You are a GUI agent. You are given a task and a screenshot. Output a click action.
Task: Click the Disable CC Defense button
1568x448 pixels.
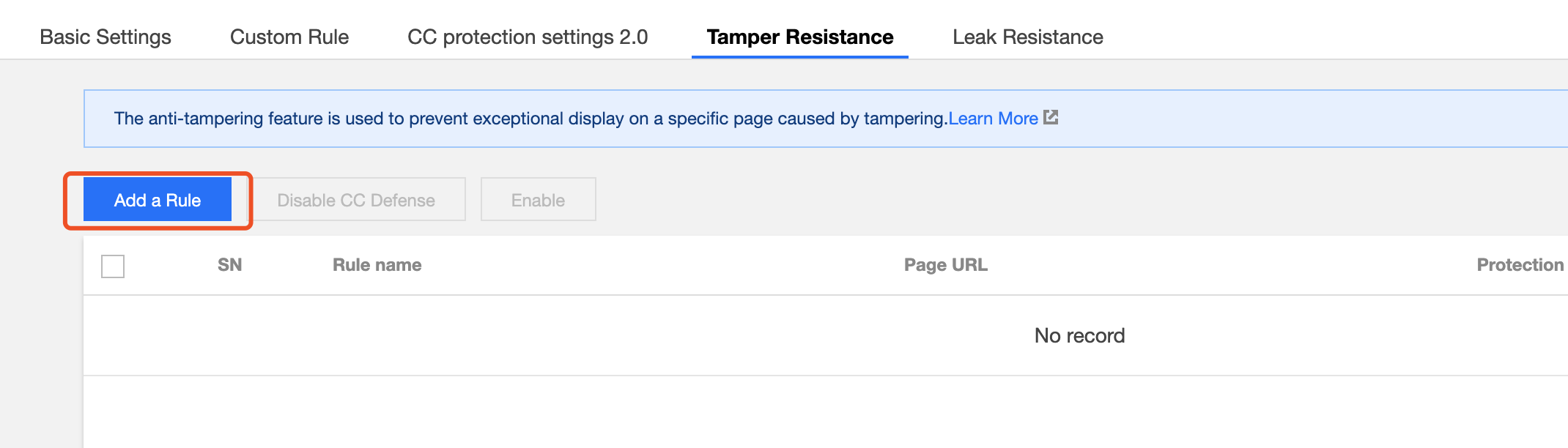[x=356, y=200]
